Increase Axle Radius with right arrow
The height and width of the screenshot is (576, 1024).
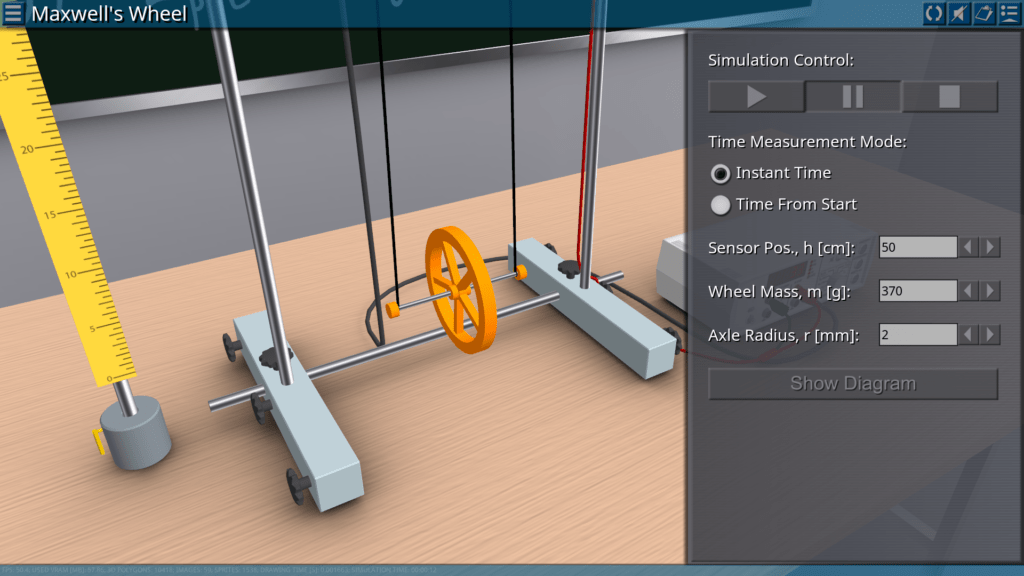pyautogui.click(x=990, y=335)
